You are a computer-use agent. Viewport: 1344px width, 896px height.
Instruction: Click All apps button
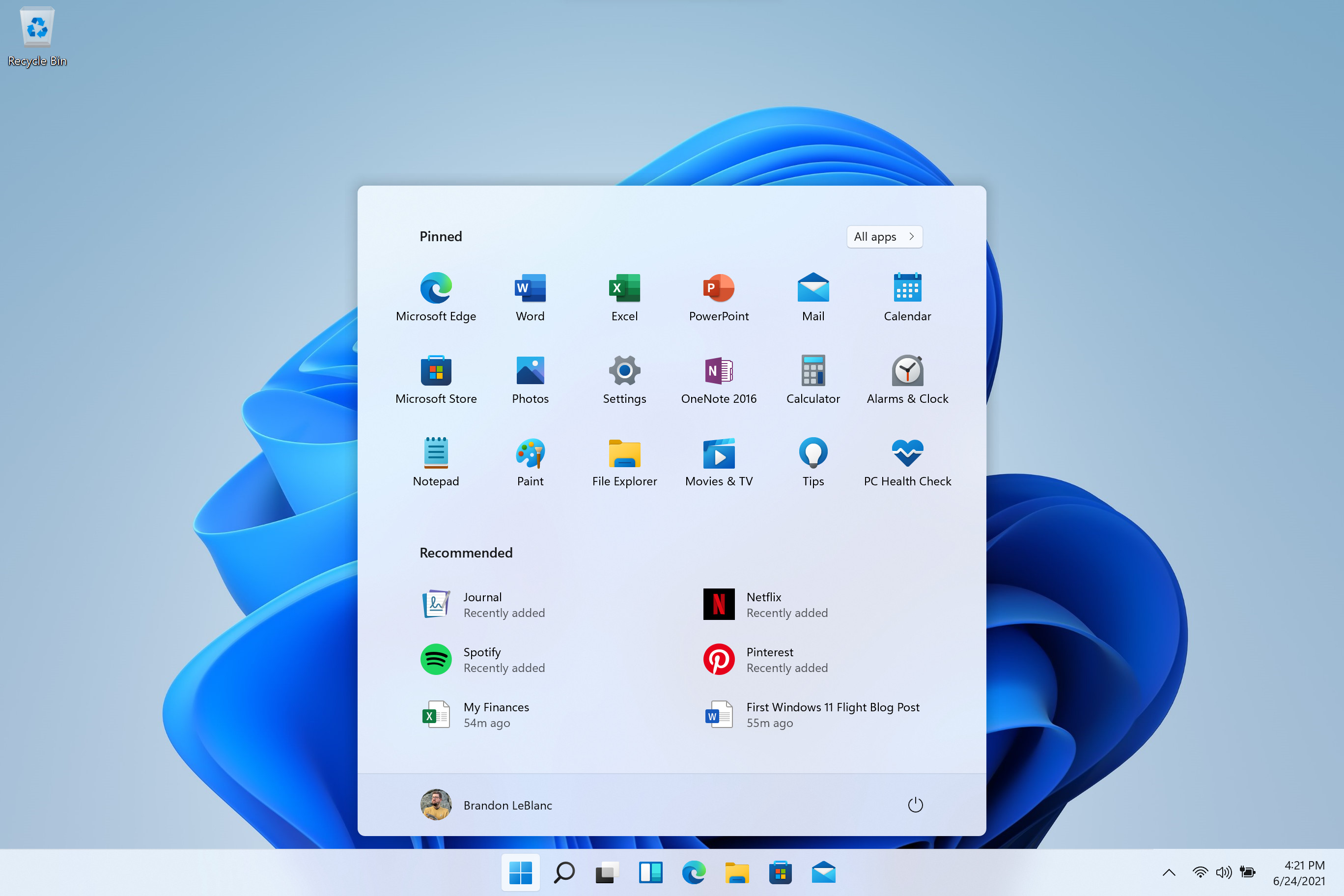(883, 236)
